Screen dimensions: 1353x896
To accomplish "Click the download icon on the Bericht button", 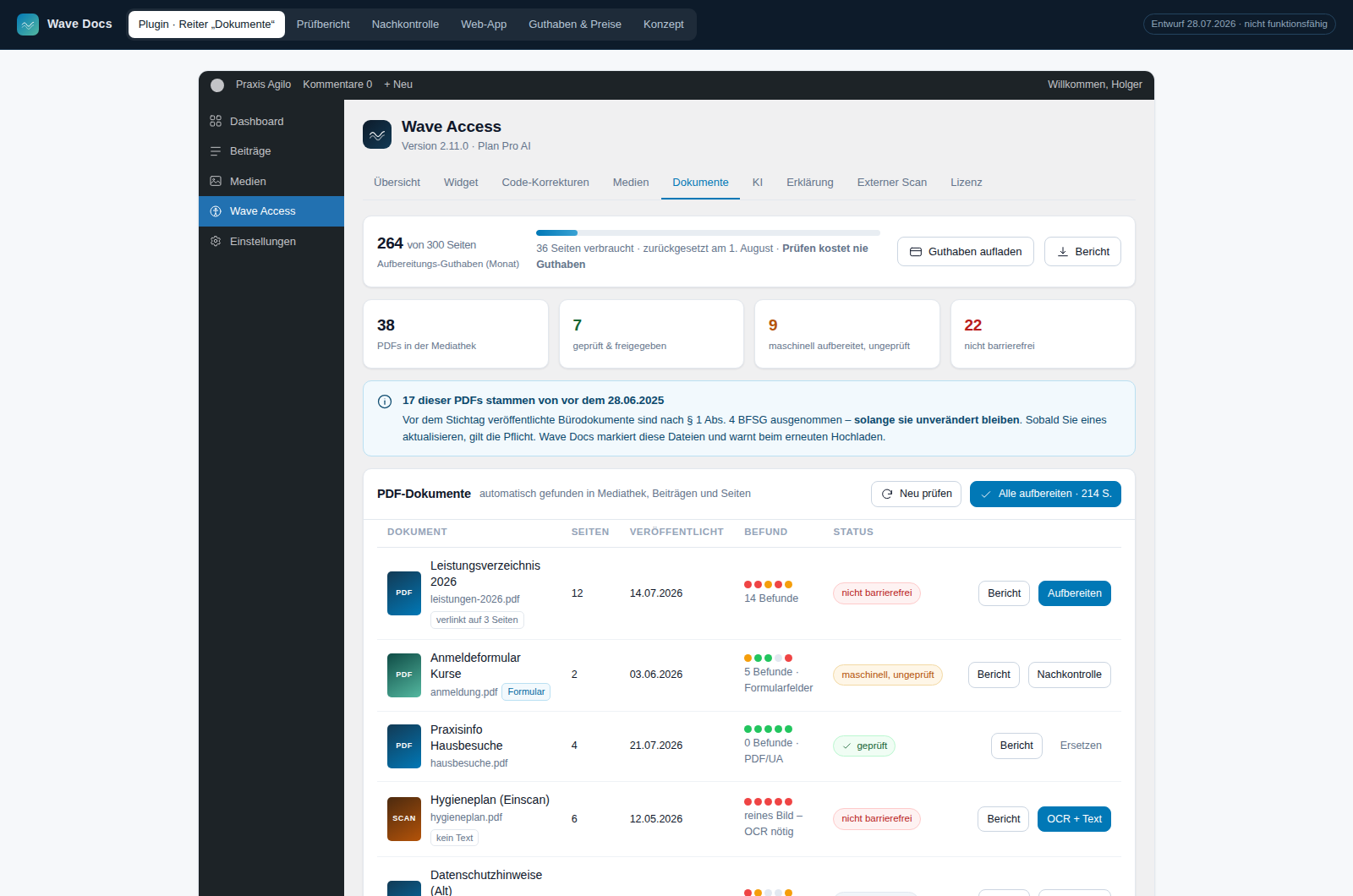I will (1063, 252).
